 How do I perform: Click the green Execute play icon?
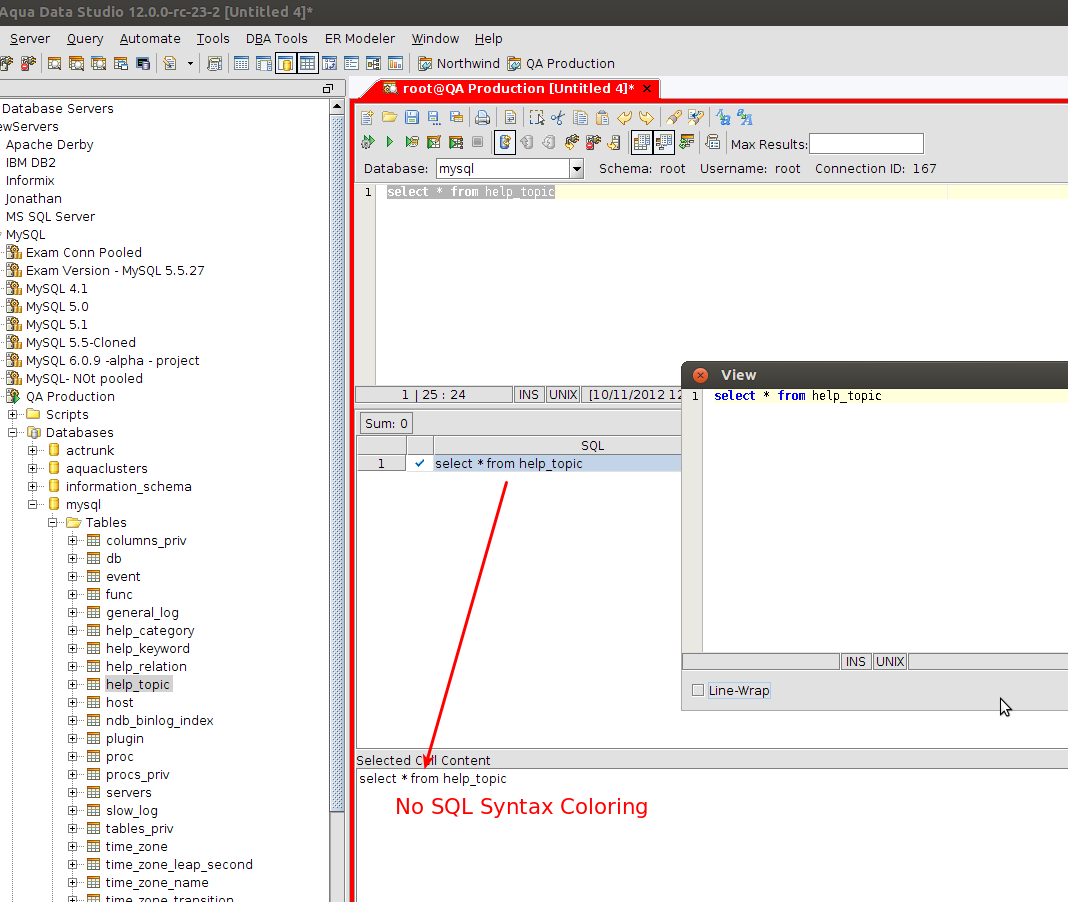(x=390, y=142)
